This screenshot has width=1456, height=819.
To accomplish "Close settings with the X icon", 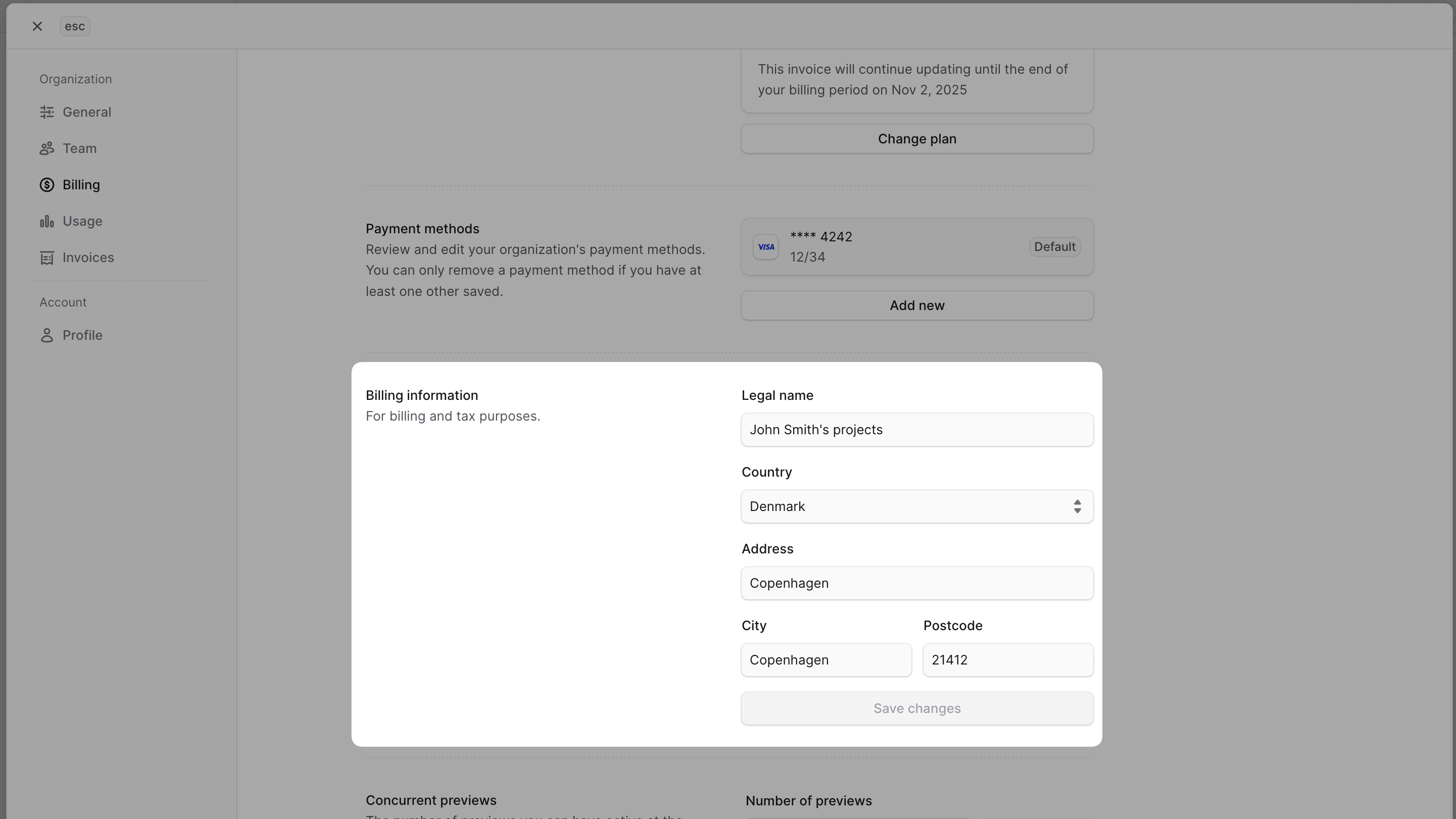I will coord(37,26).
